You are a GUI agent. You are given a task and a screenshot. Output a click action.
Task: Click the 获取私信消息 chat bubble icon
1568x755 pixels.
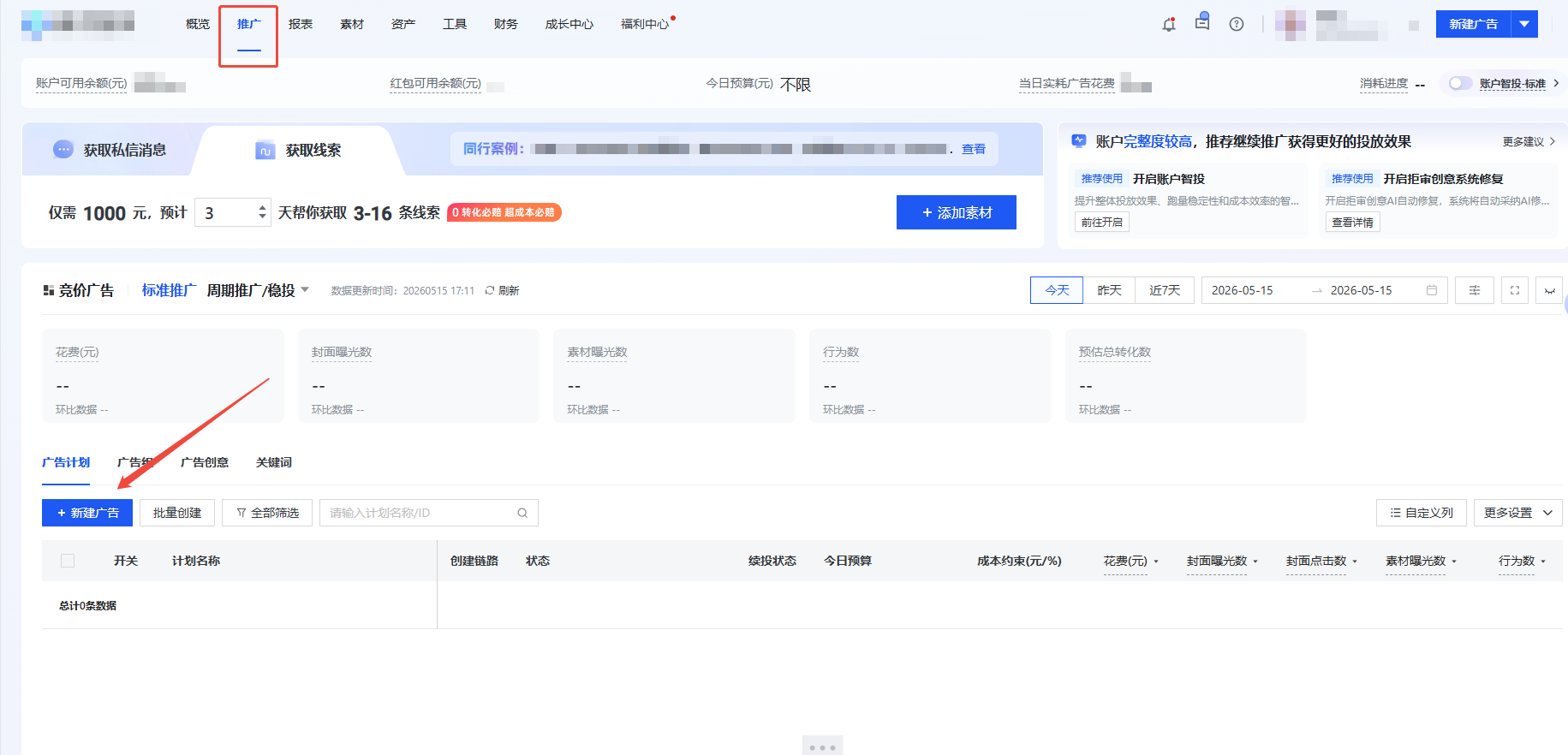pyautogui.click(x=63, y=149)
